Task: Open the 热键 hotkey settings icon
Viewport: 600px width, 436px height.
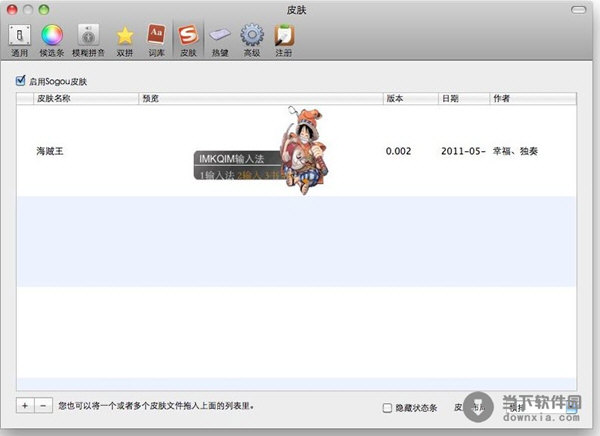Action: (220, 39)
